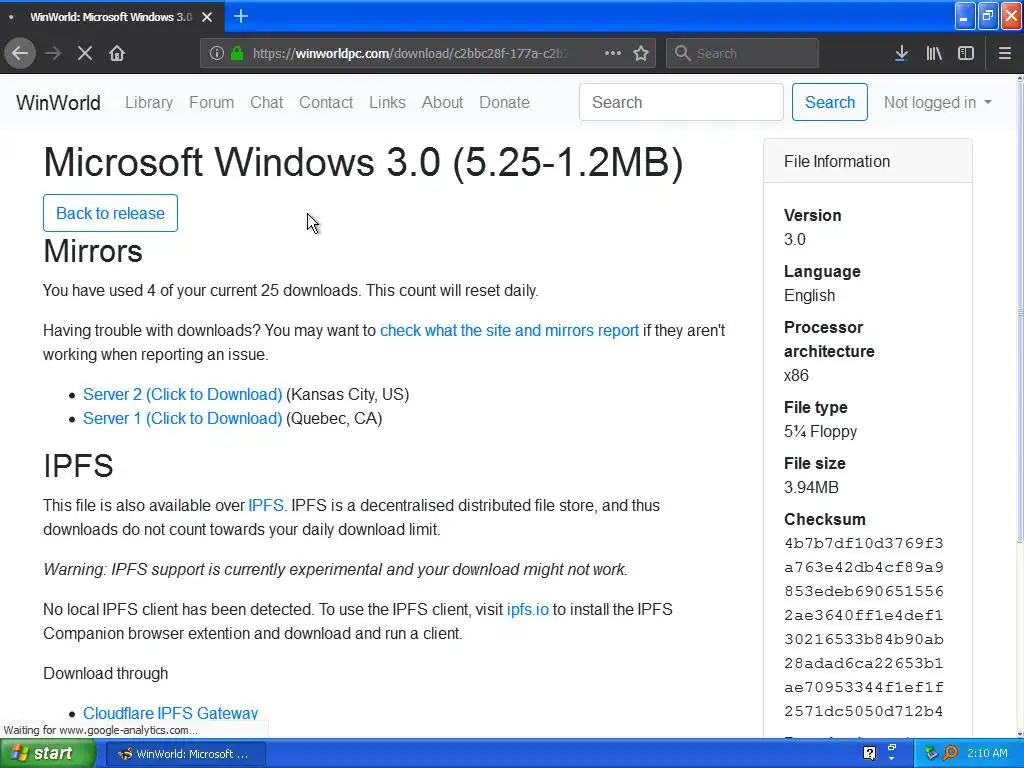Open a new tab with plus icon
This screenshot has height=768, width=1024.
pyautogui.click(x=241, y=16)
